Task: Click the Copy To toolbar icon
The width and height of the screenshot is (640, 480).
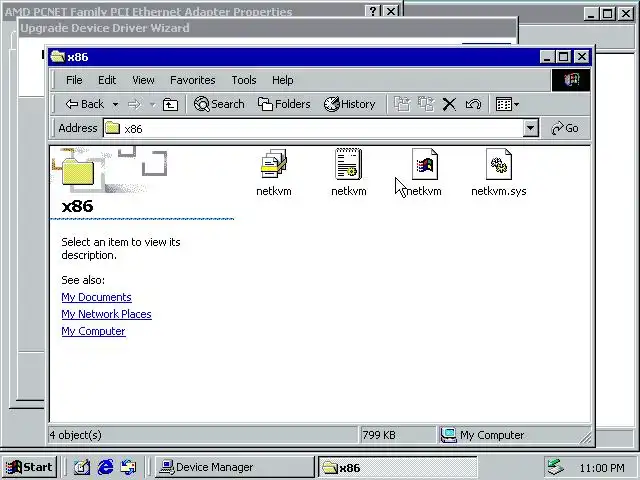Action: [x=426, y=104]
